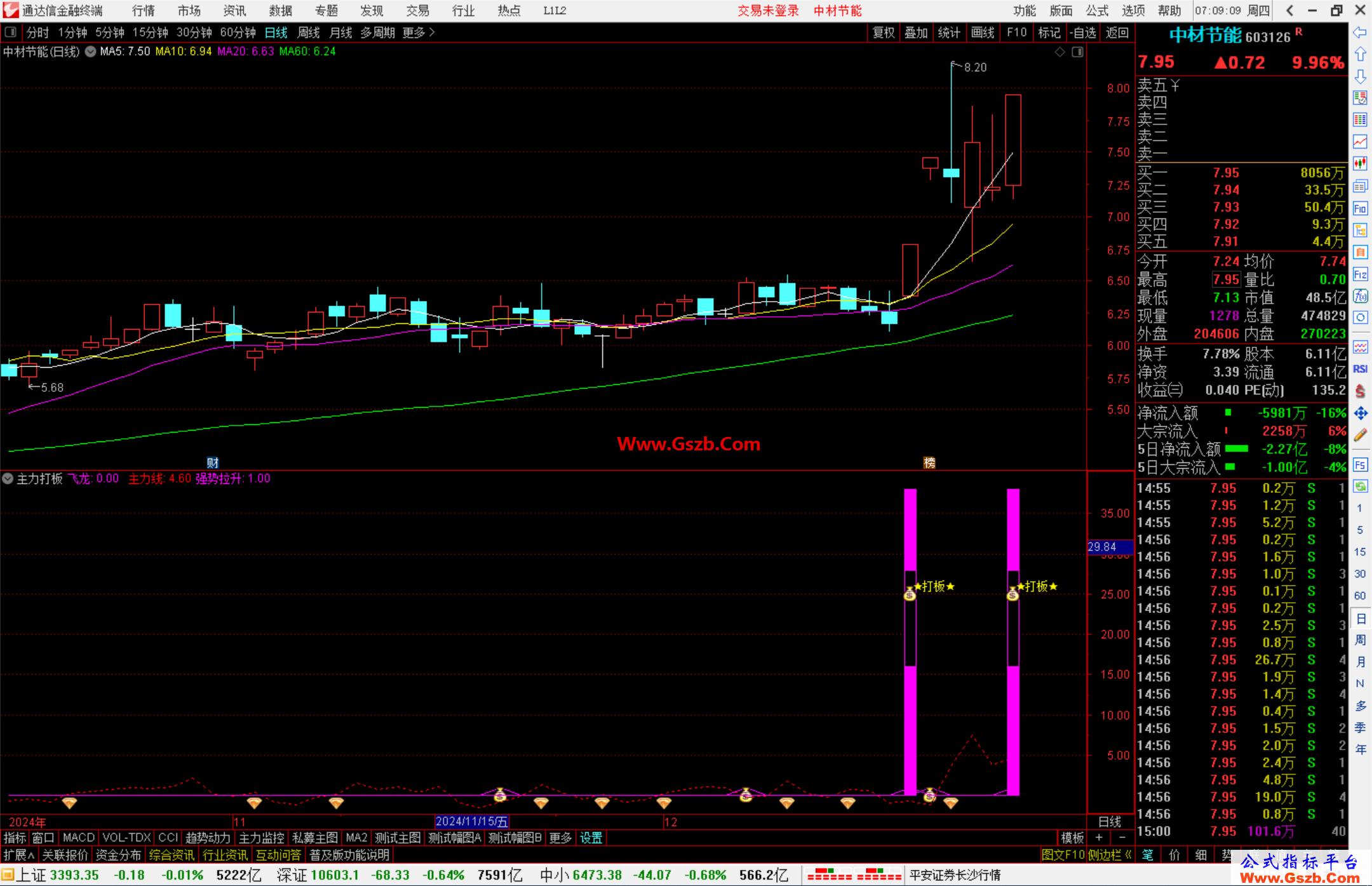
Task: Select 15 minute period in right sidebar
Action: 1360,552
